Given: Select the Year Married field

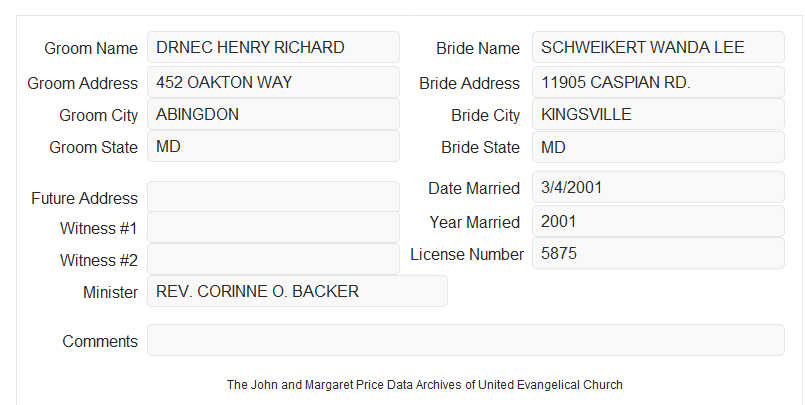Looking at the screenshot, I should pyautogui.click(x=658, y=221).
